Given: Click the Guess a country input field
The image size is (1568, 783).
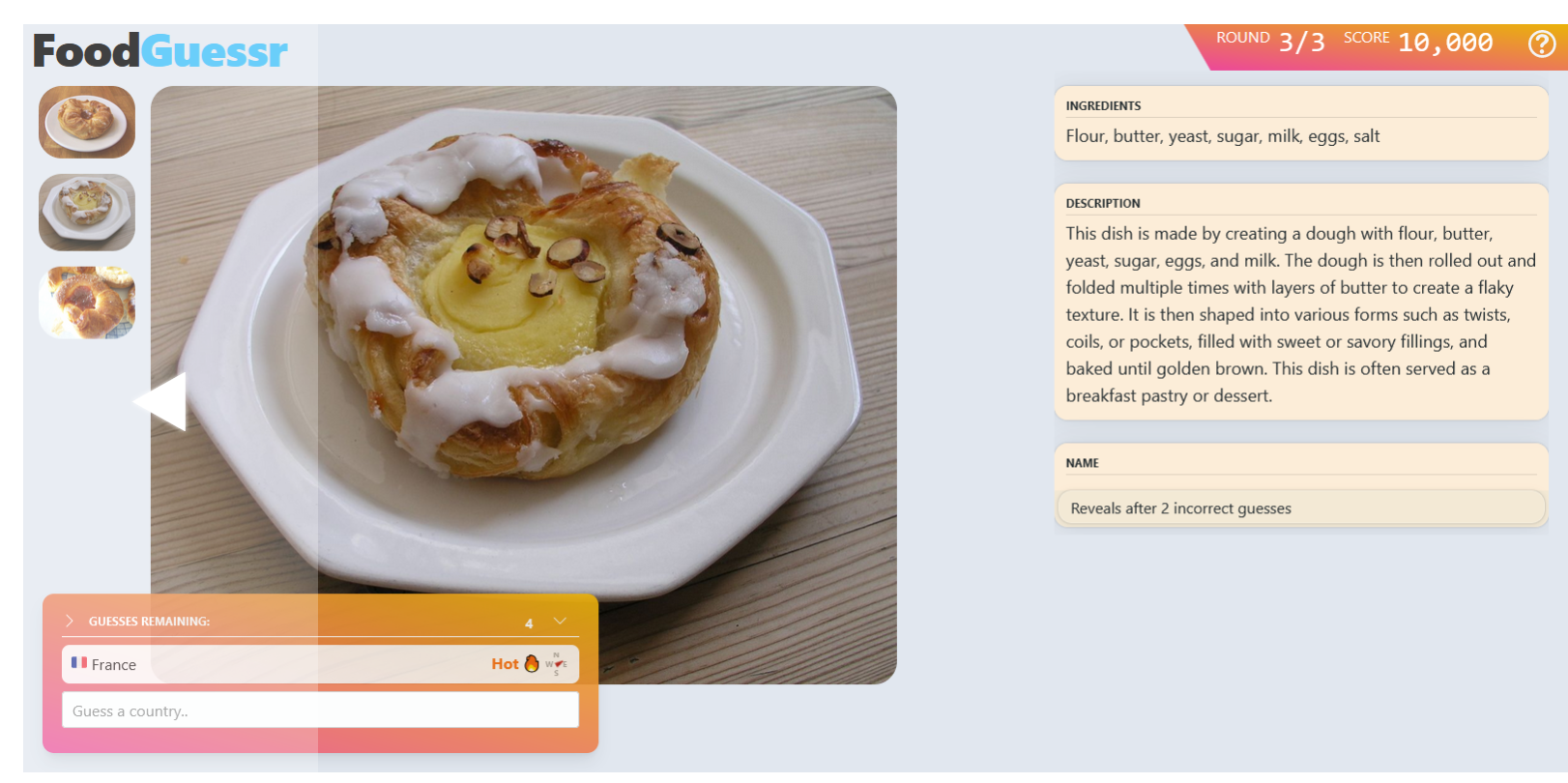Looking at the screenshot, I should pos(320,710).
